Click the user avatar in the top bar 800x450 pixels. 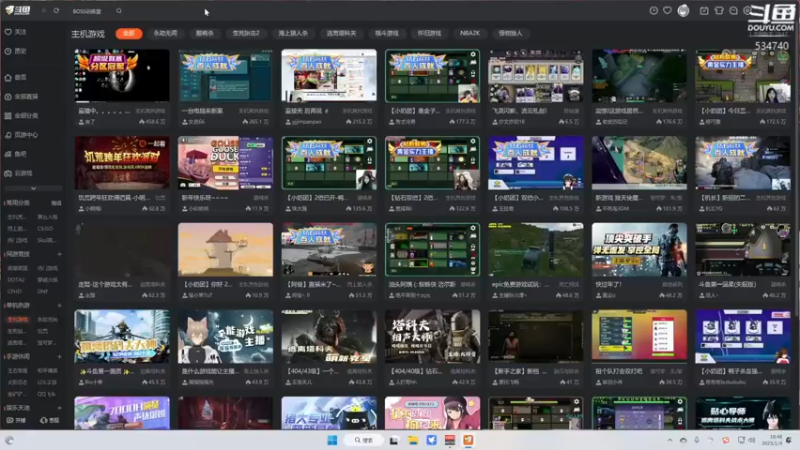pyautogui.click(x=683, y=11)
